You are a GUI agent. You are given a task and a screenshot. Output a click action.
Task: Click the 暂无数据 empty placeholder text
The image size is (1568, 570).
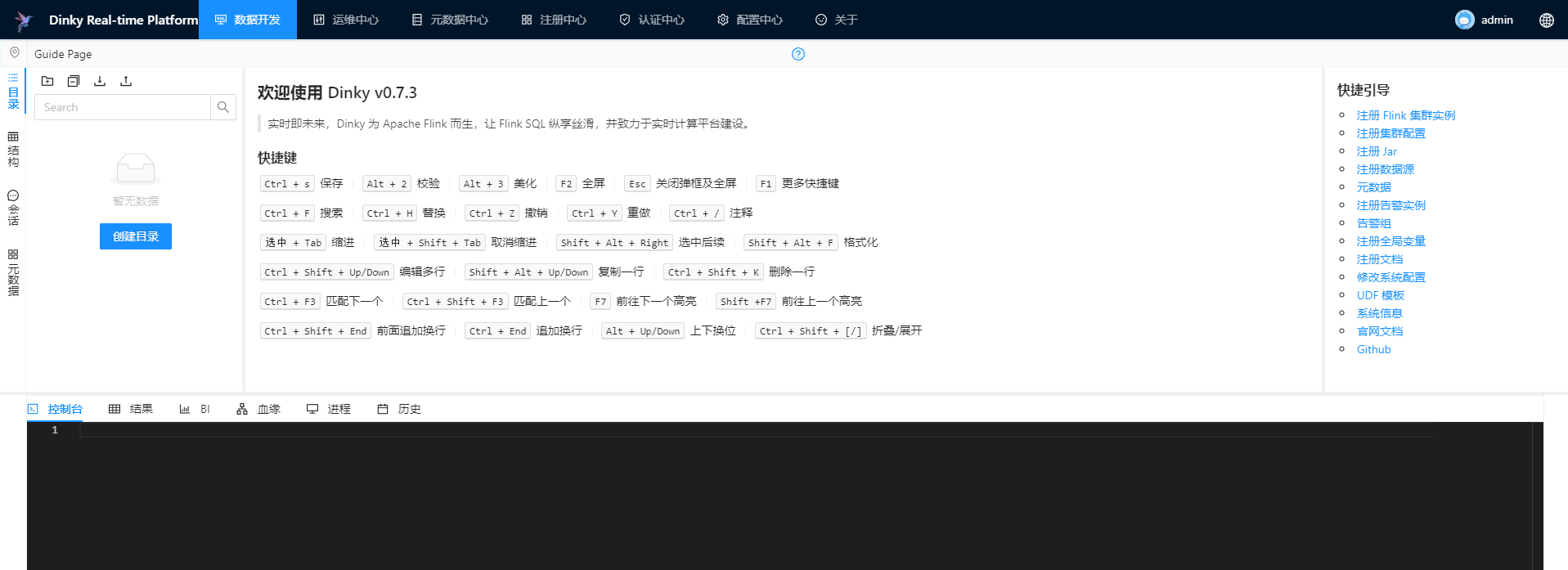tap(136, 201)
